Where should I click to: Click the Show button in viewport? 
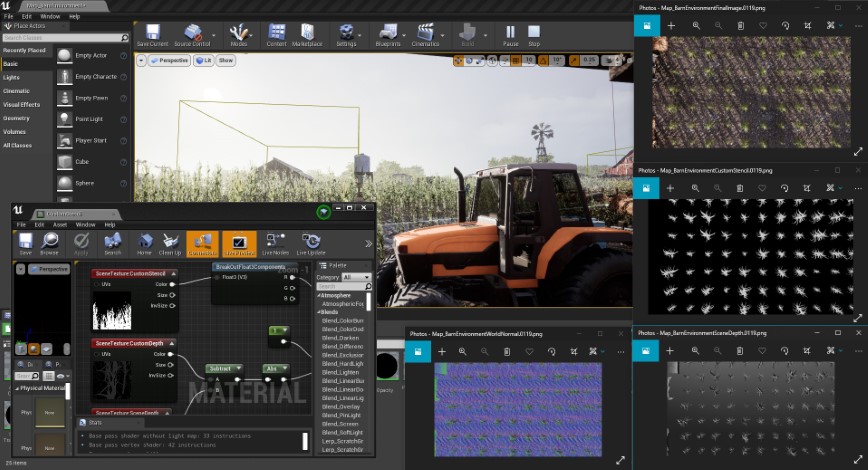[226, 60]
